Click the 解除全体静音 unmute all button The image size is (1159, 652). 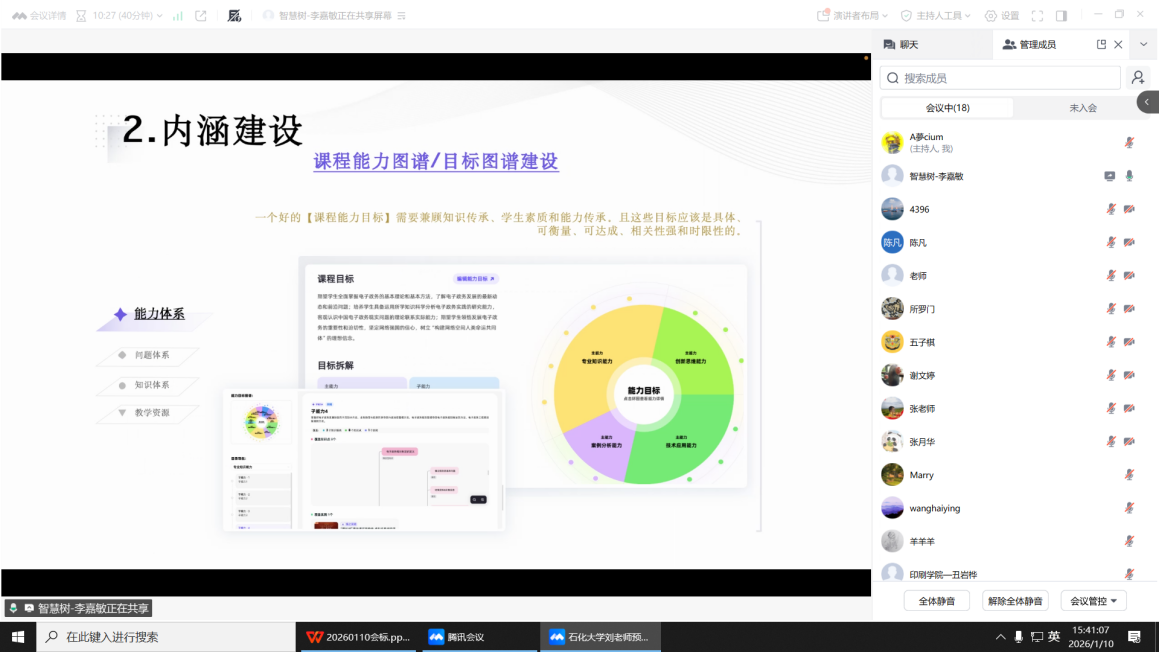click(x=1014, y=601)
